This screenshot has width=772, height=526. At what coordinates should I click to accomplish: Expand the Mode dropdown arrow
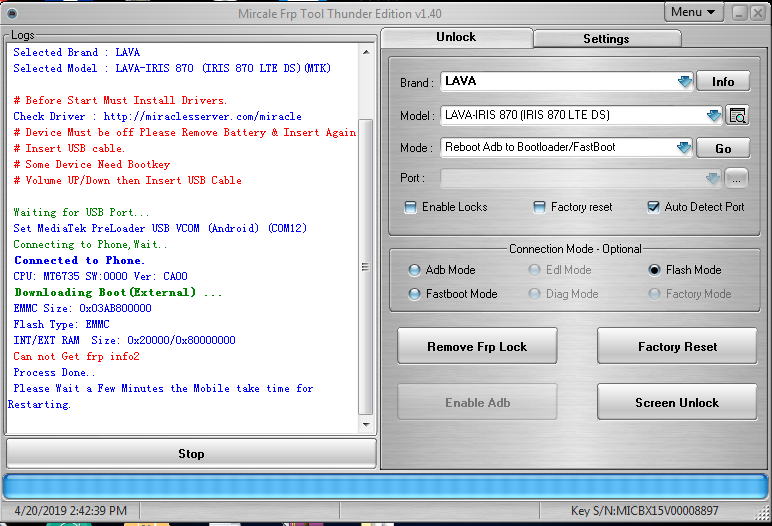click(684, 148)
